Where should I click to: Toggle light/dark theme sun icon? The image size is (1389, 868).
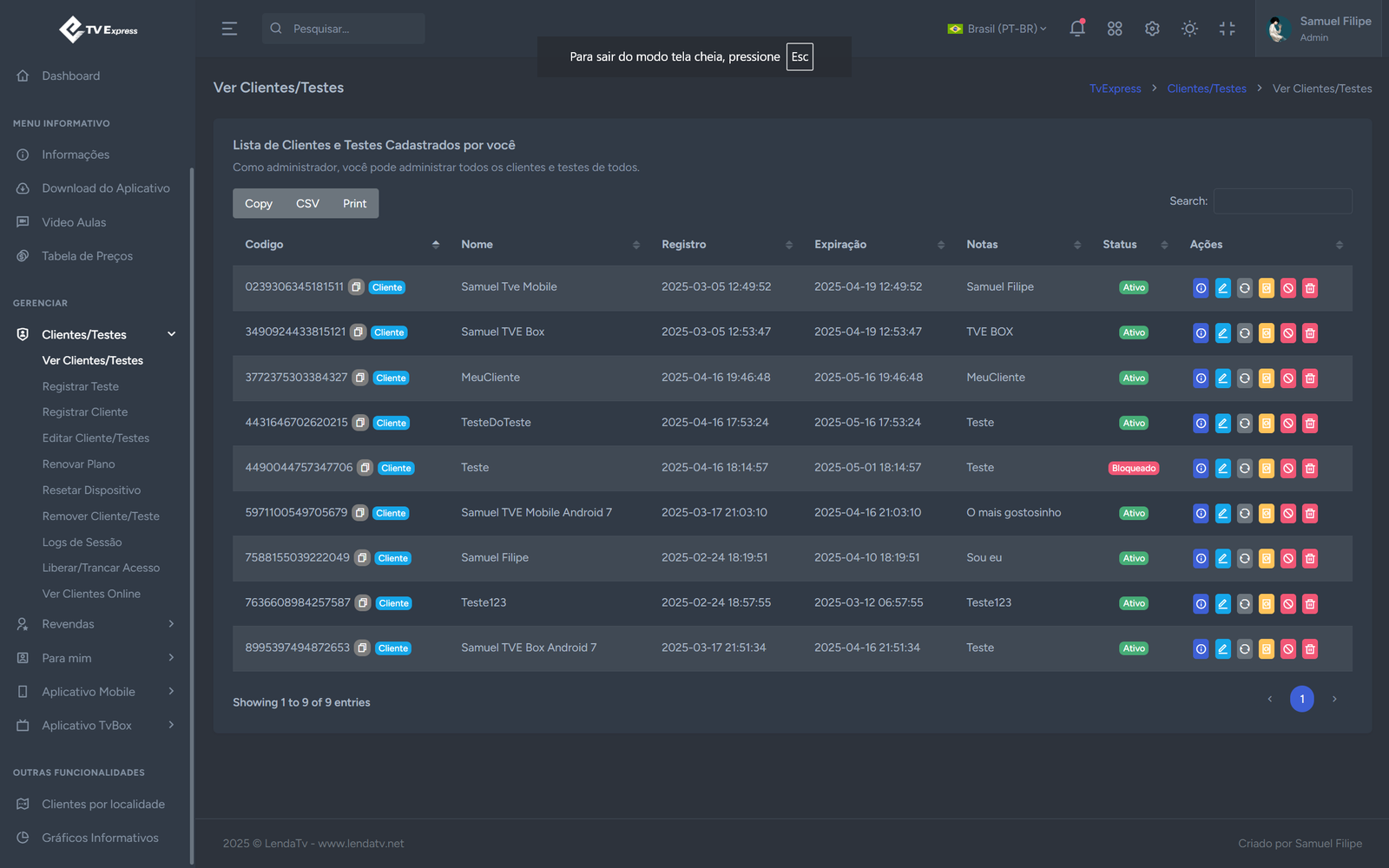click(x=1189, y=29)
